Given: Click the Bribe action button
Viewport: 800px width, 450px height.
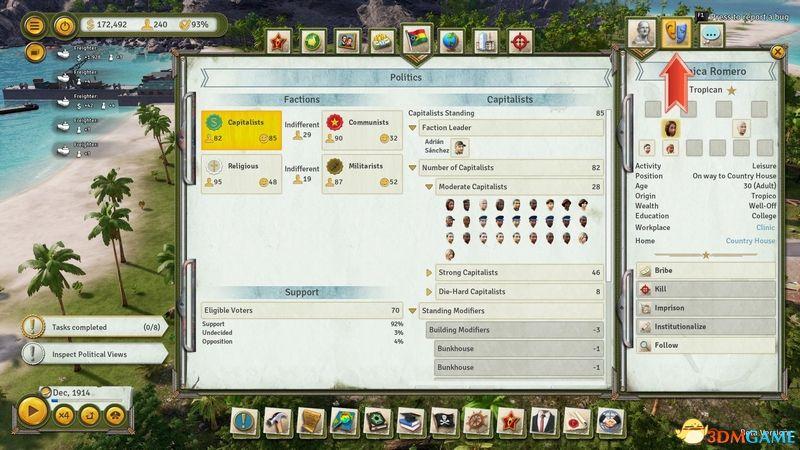Looking at the screenshot, I should point(706,270).
